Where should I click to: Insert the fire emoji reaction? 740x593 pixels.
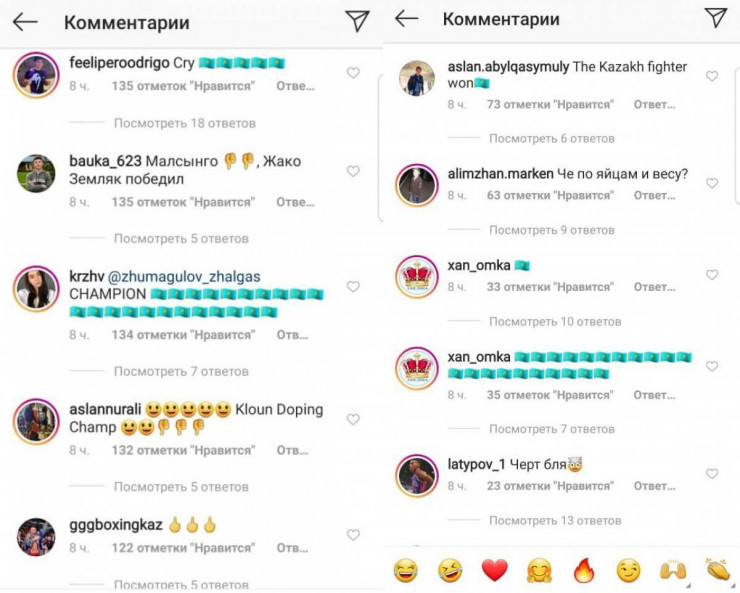pos(584,570)
